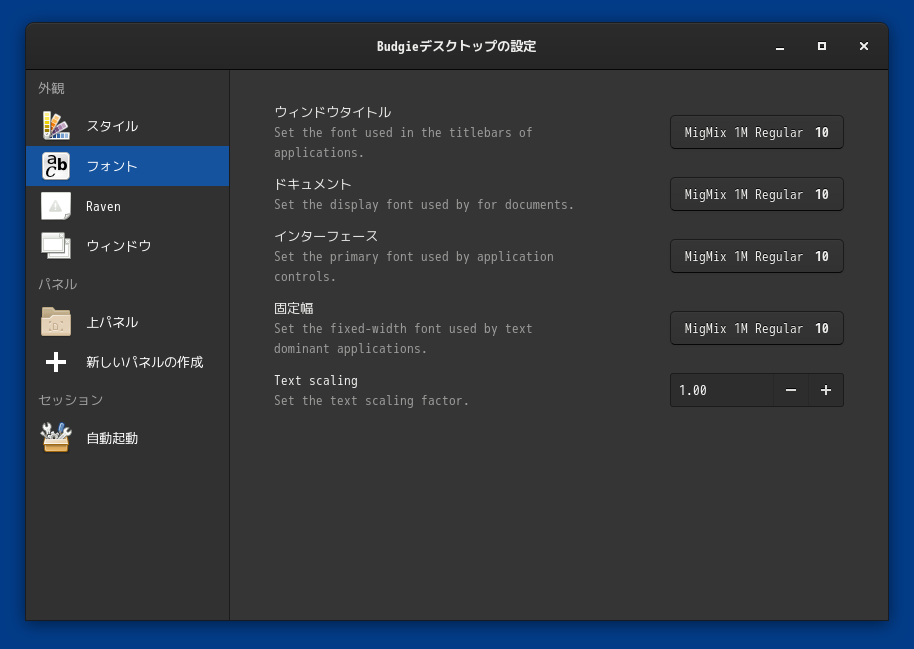Choose 新しいパネルの作成
The image size is (914, 649).
coord(128,362)
